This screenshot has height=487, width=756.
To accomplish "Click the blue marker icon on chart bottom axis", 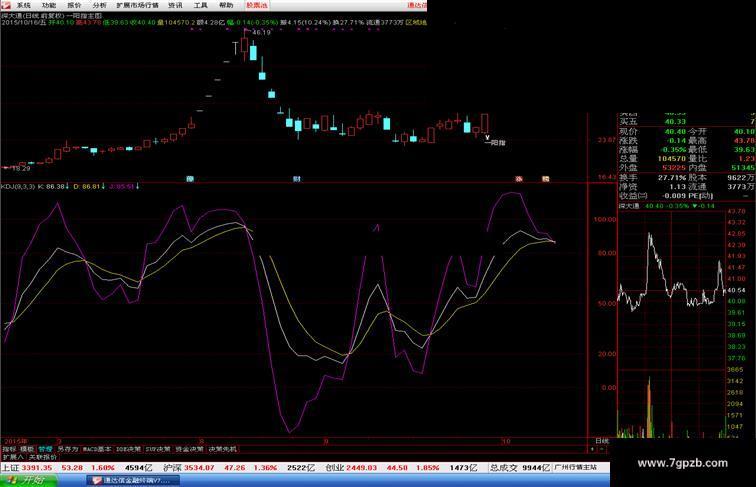I will (x=190, y=179).
